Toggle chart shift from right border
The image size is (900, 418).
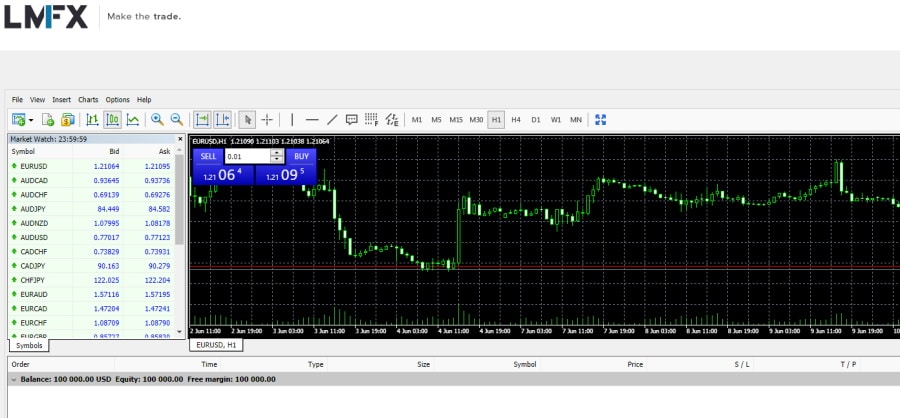point(222,119)
